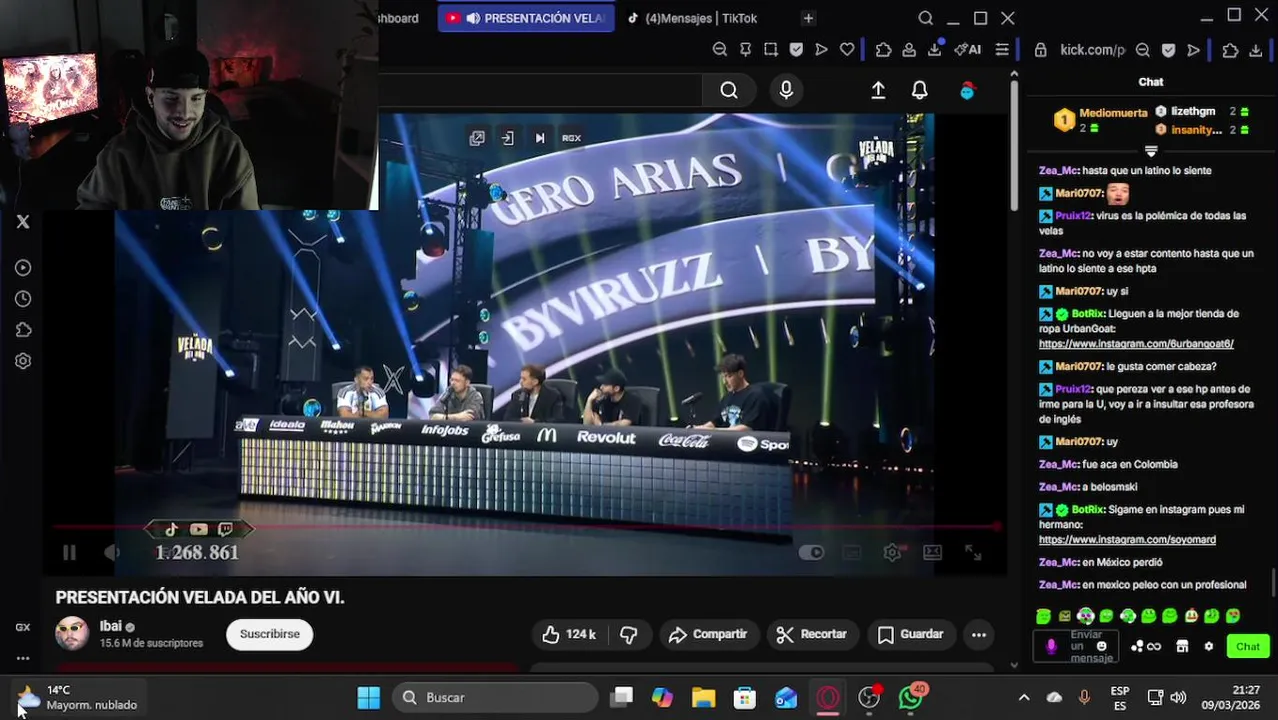Open urbangoat6 Instagram link in chat
1278x720 pixels.
click(x=1136, y=344)
